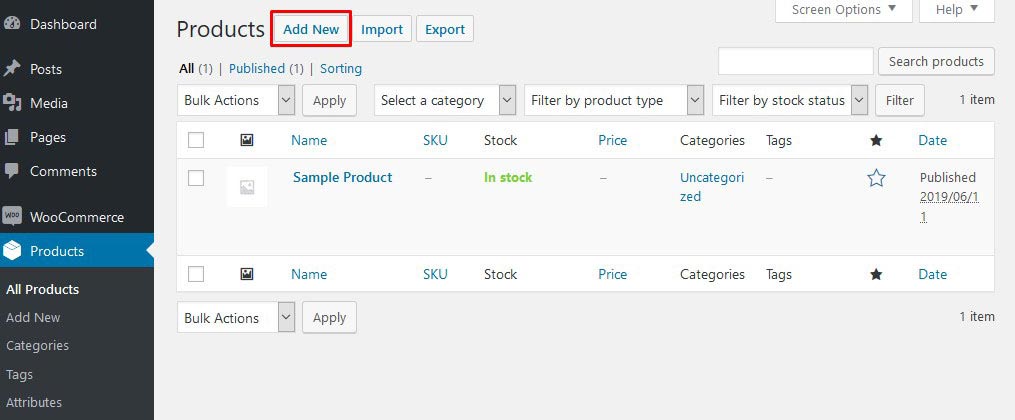Open the WooCommerce menu
This screenshot has width=1015, height=420.
(77, 217)
